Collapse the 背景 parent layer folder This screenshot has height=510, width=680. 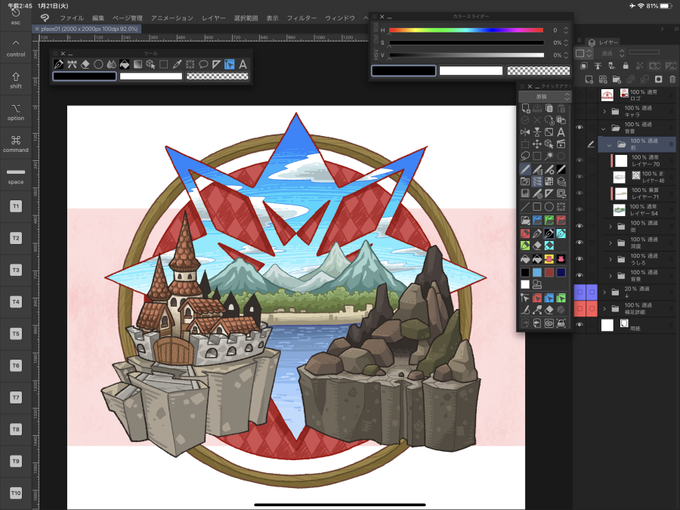pos(604,128)
